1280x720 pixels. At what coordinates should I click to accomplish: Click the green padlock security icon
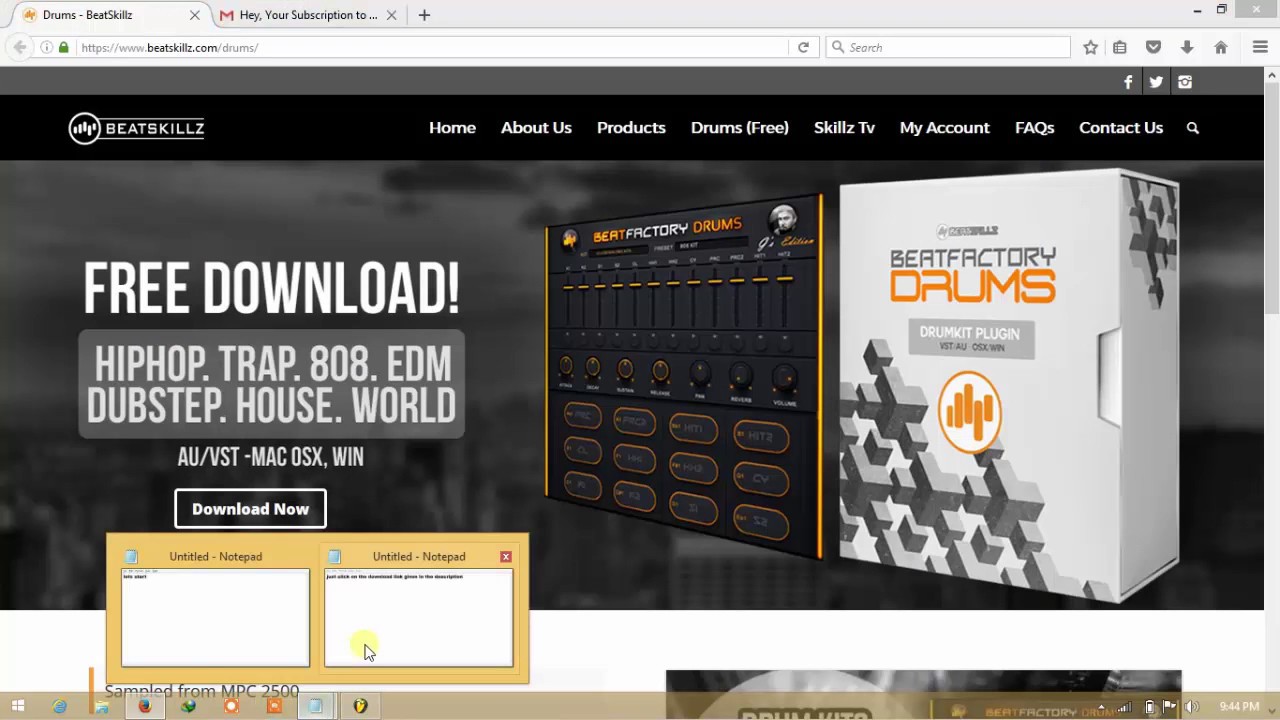[x=64, y=47]
